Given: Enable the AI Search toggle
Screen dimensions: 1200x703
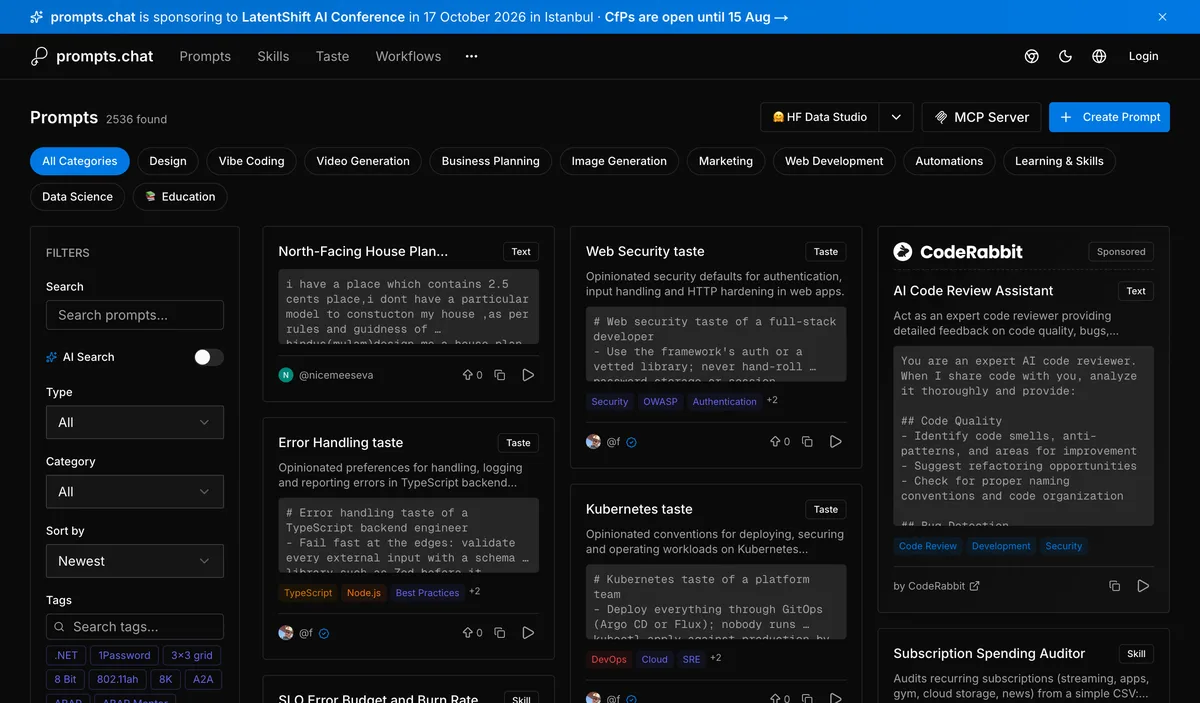Looking at the screenshot, I should [209, 357].
